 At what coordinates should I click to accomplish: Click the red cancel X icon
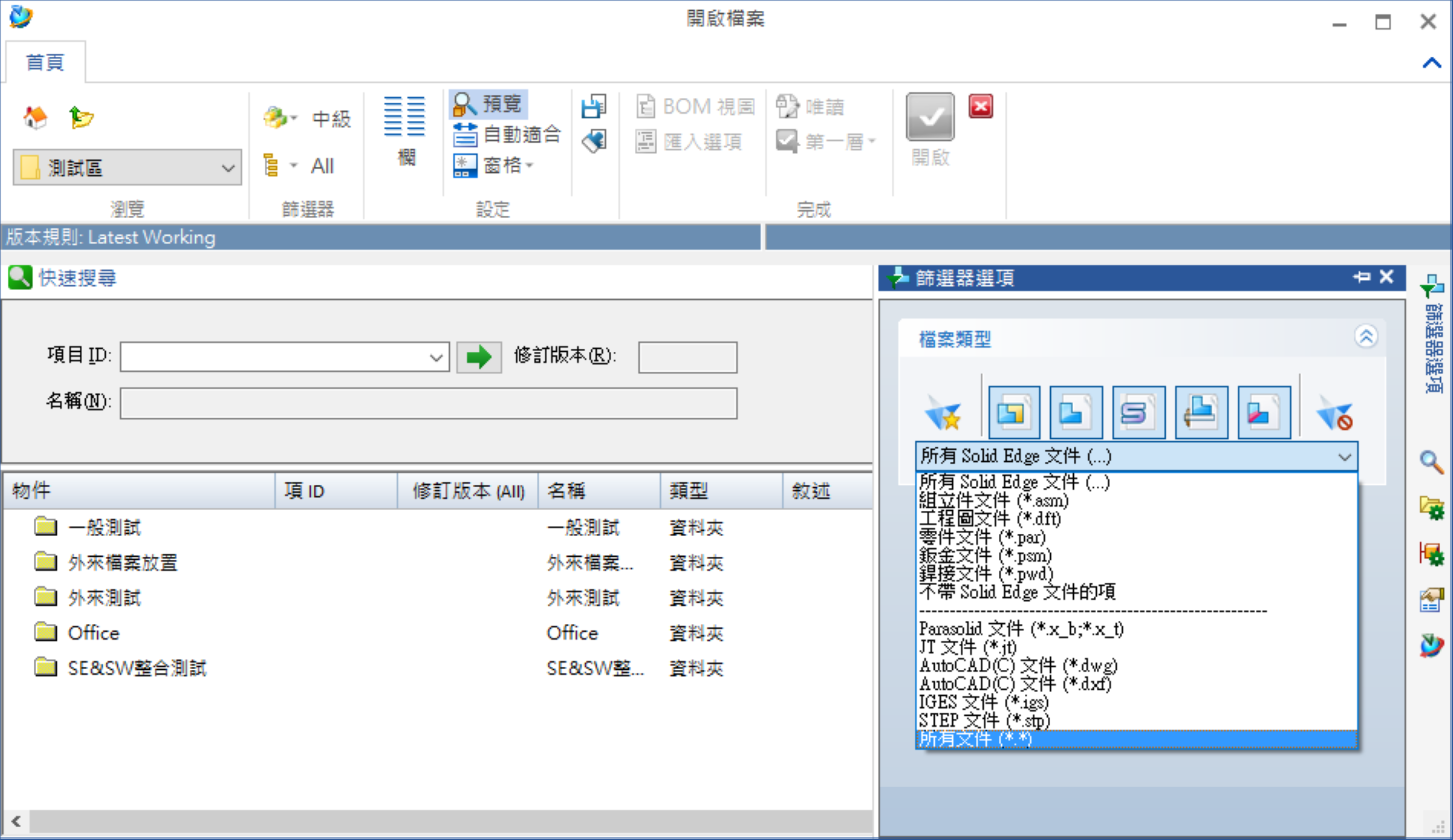point(980,107)
